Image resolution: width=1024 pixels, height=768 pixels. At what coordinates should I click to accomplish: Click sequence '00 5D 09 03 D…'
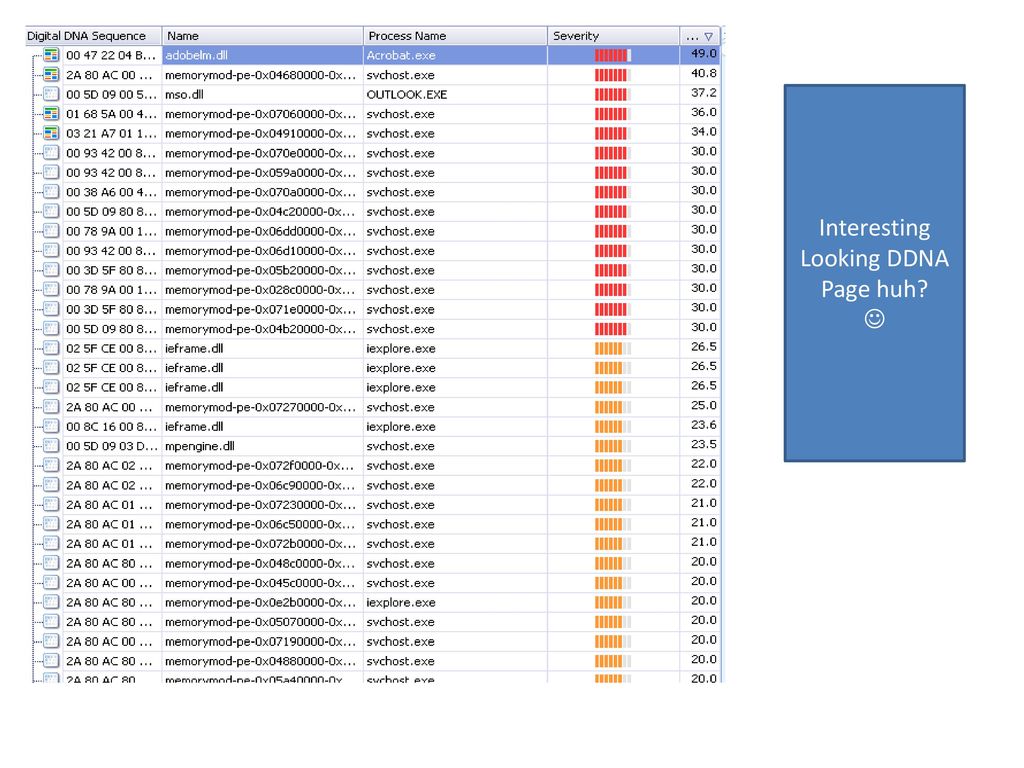click(111, 446)
